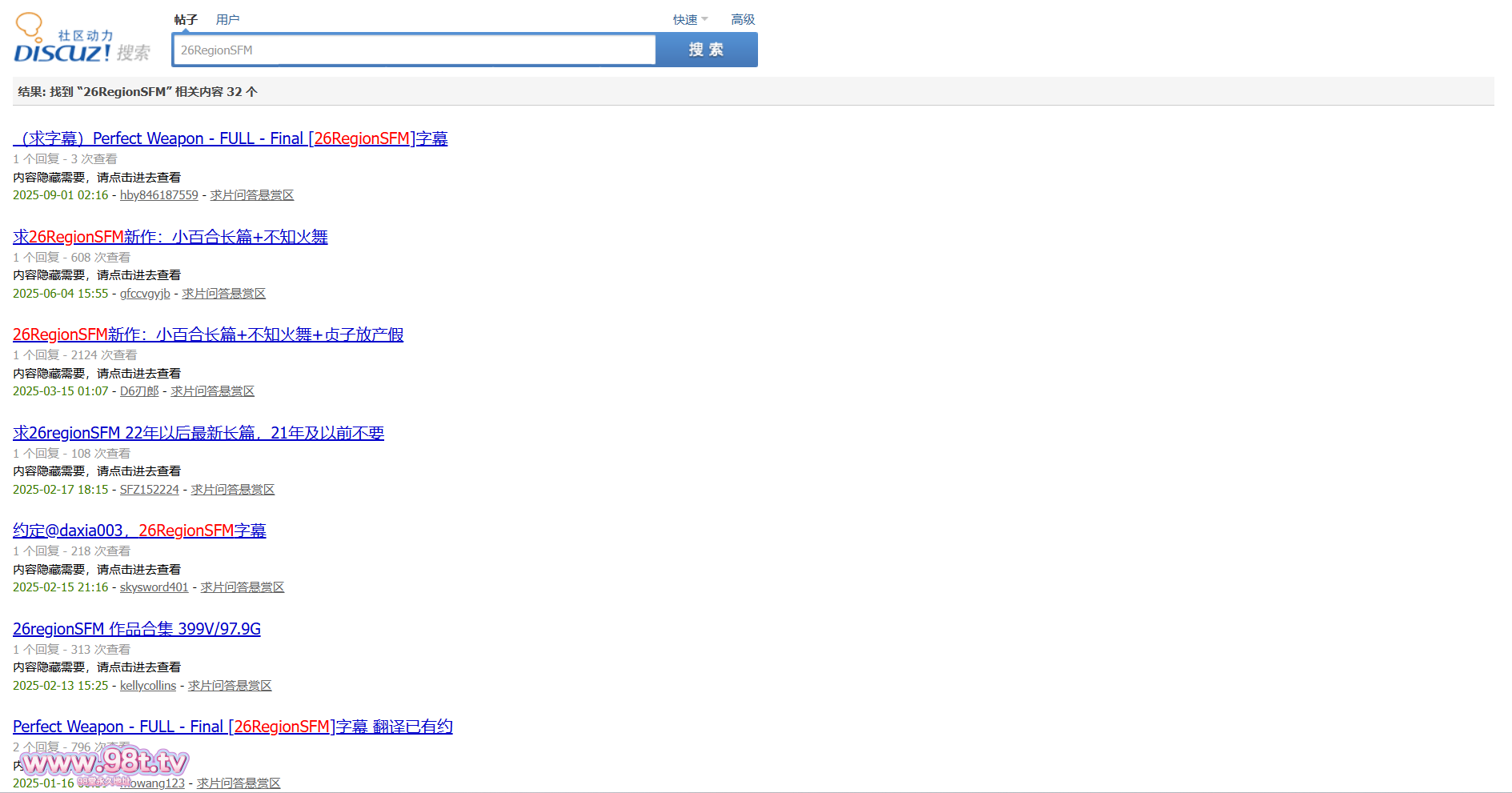Click the date 2025-03-15 01:07
Image resolution: width=1512 pixels, height=793 pixels.
[x=61, y=391]
